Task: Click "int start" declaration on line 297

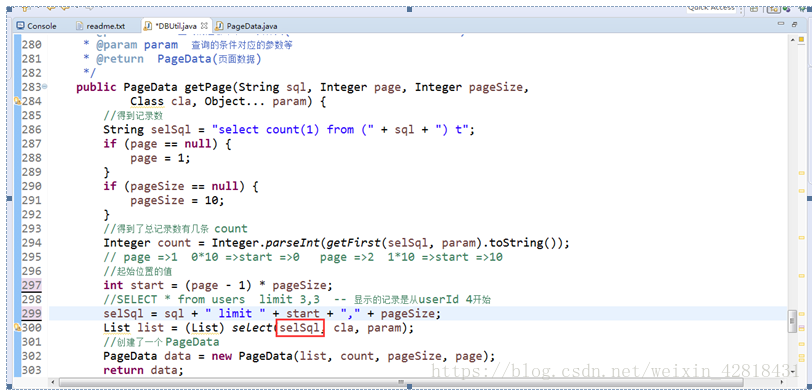Action: (x=134, y=285)
